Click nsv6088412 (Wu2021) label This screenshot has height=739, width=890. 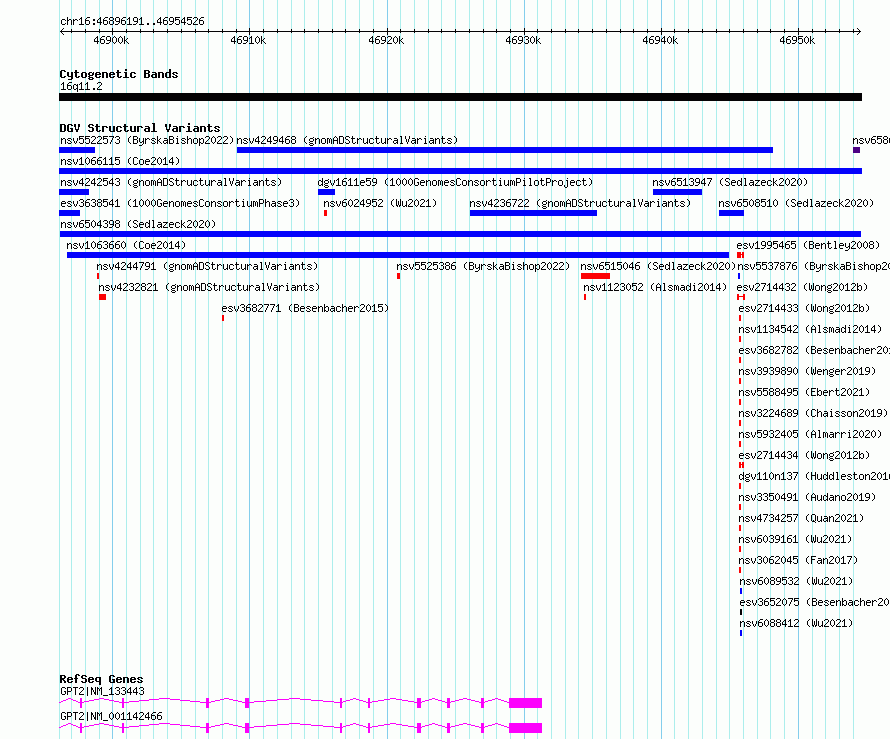pyautogui.click(x=796, y=623)
